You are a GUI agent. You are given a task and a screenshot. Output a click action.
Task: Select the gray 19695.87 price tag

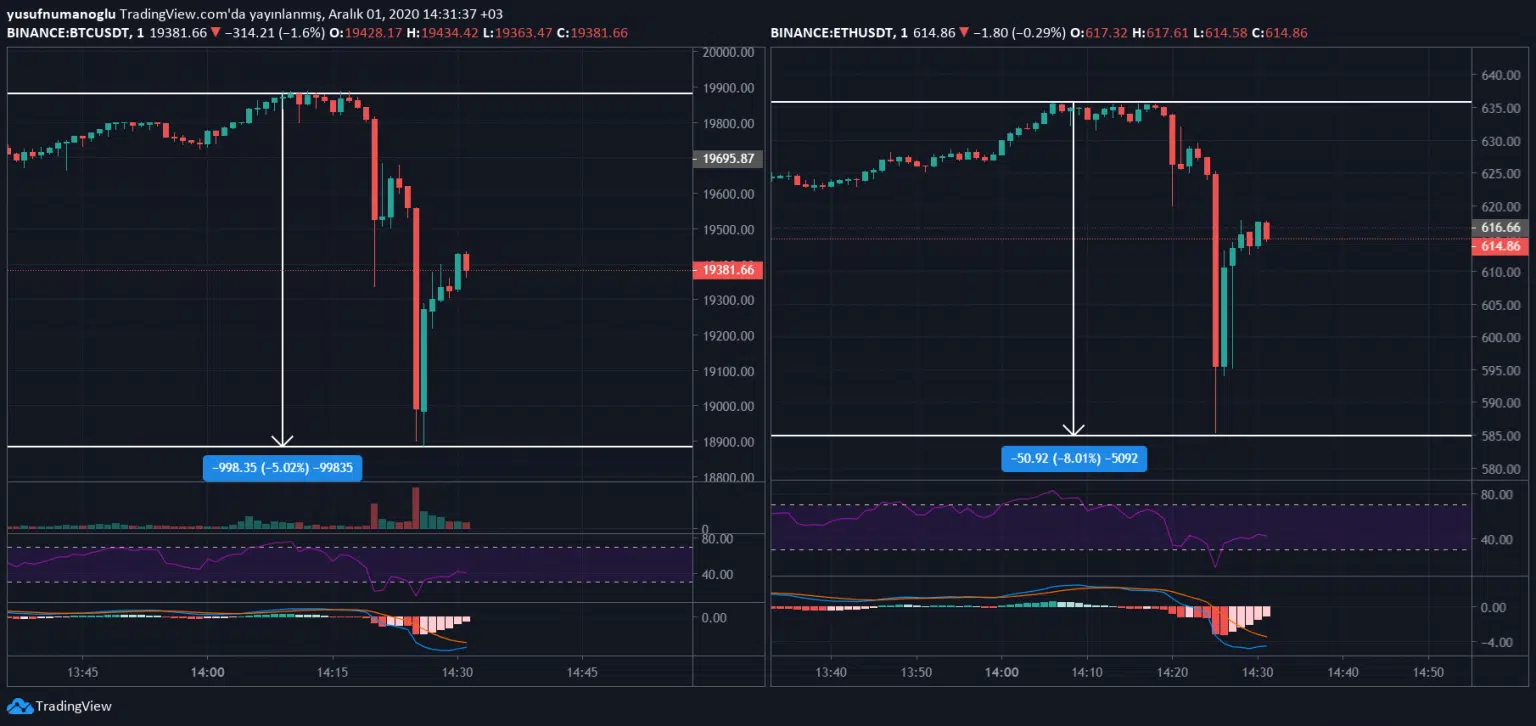tap(727, 158)
